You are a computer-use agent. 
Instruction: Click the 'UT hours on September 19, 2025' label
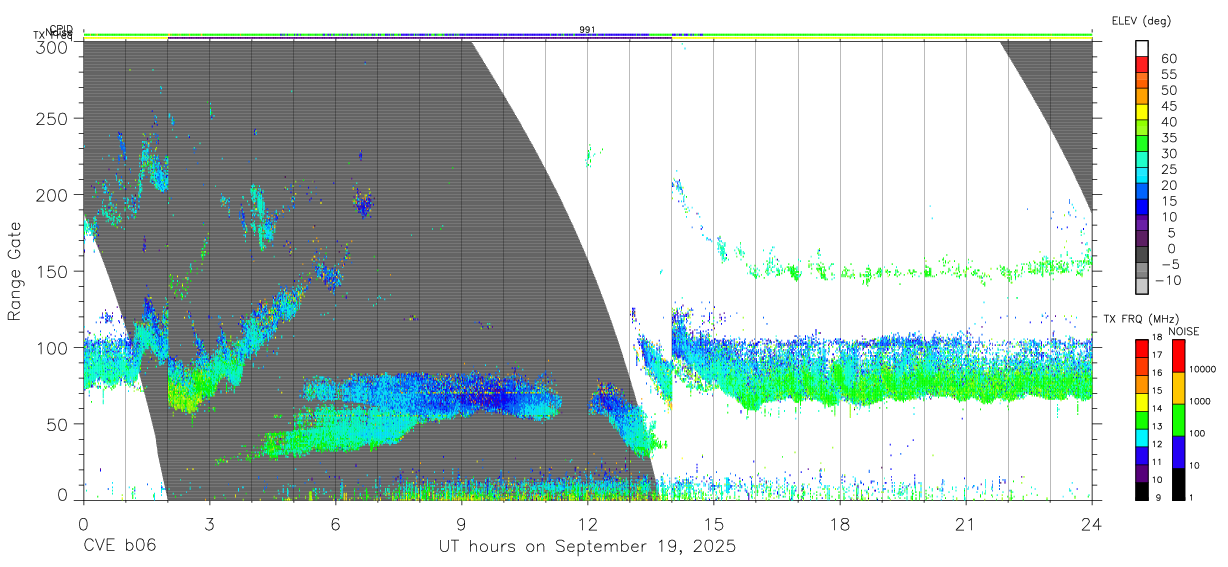tap(588, 547)
